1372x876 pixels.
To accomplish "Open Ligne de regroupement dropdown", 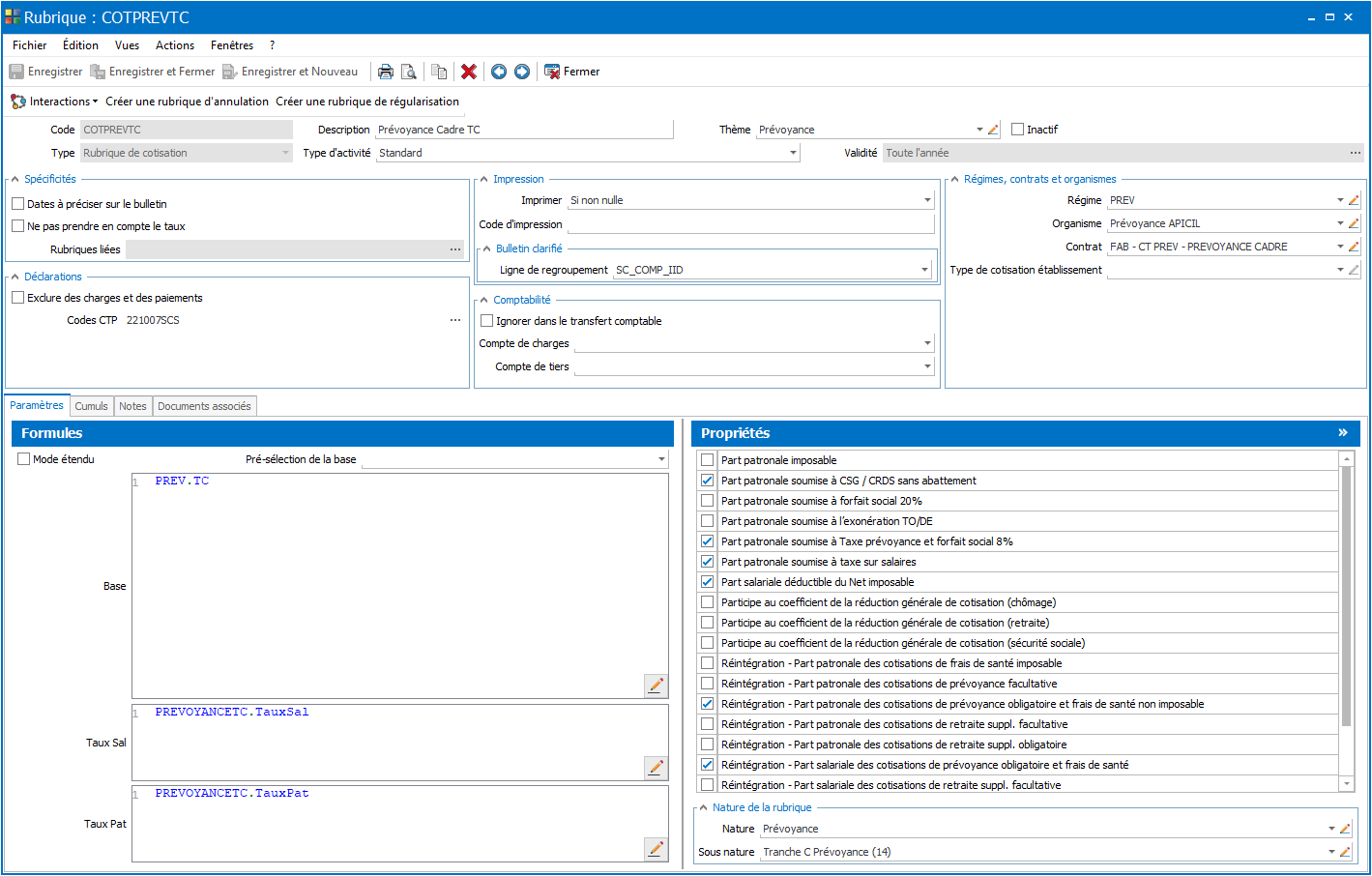I will coord(925,270).
